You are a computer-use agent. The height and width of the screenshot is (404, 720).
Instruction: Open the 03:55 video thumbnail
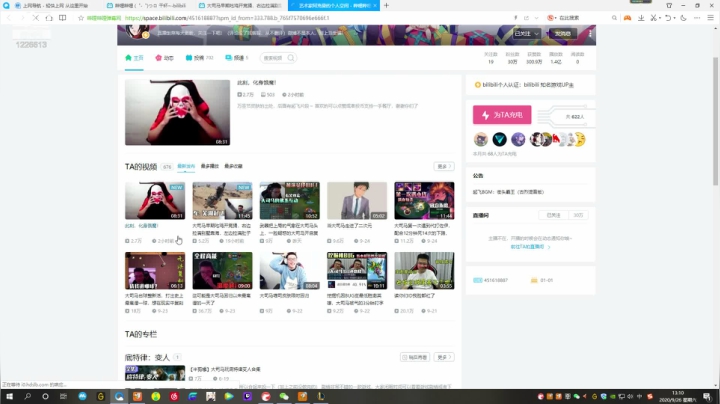(x=424, y=271)
